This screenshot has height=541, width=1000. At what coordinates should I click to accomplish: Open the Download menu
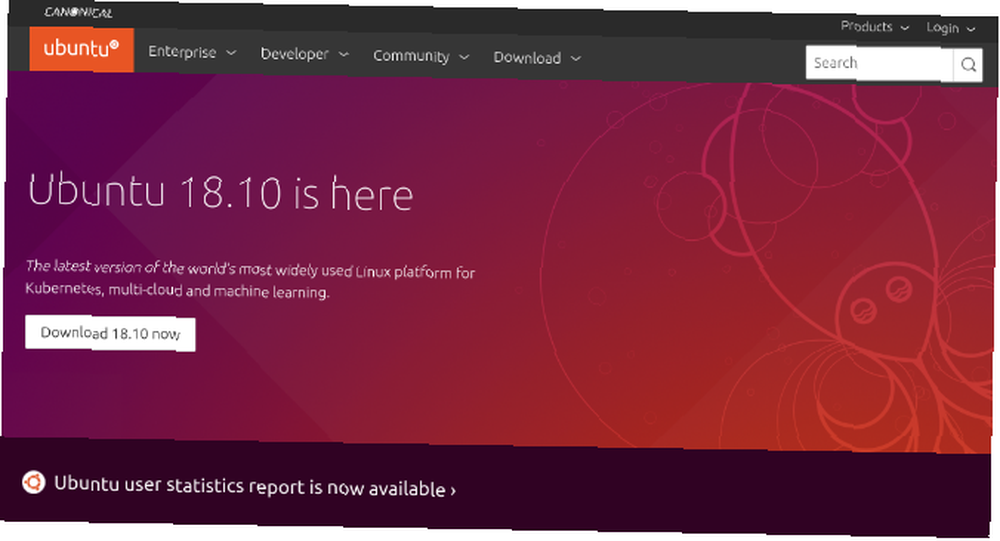click(x=537, y=58)
